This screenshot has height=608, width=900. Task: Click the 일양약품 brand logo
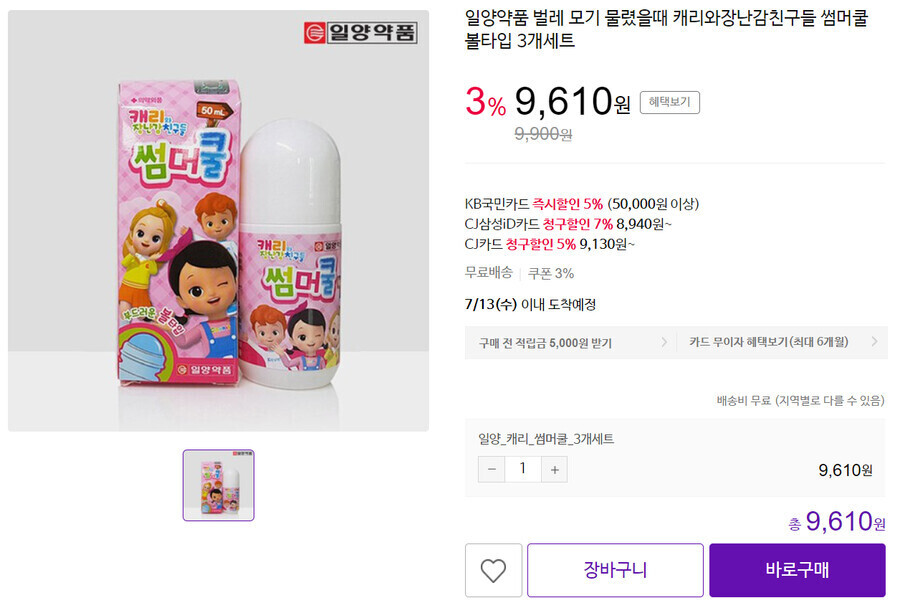(359, 31)
